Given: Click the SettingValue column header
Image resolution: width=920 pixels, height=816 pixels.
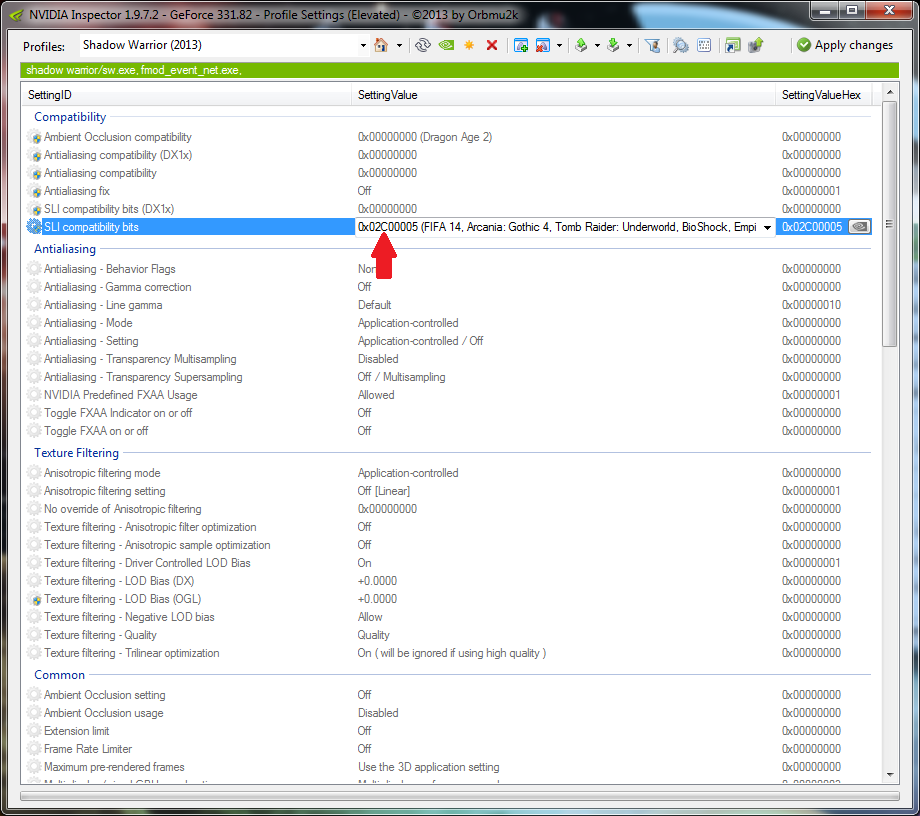Looking at the screenshot, I should click(x=563, y=95).
